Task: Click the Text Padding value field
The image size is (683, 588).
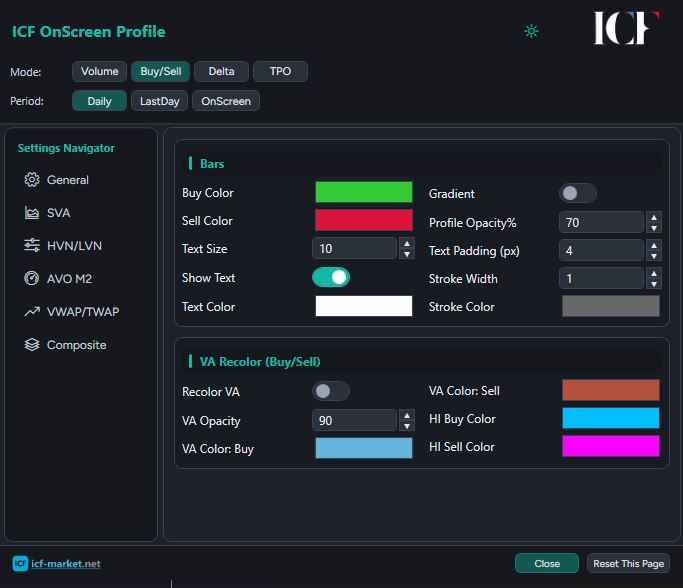Action: tap(602, 250)
